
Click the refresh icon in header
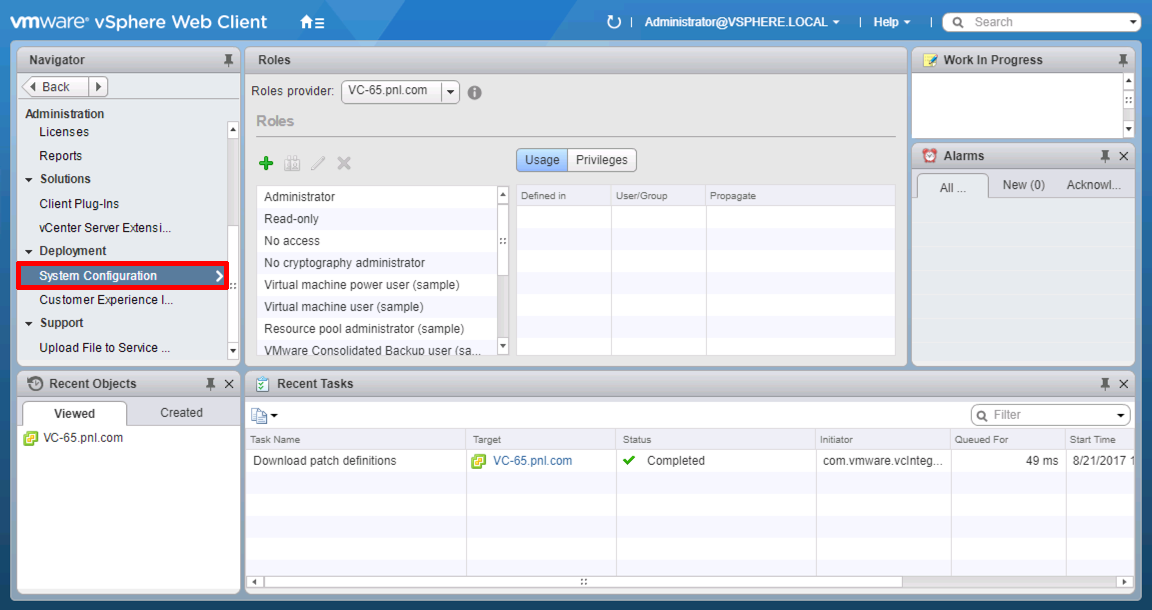613,22
